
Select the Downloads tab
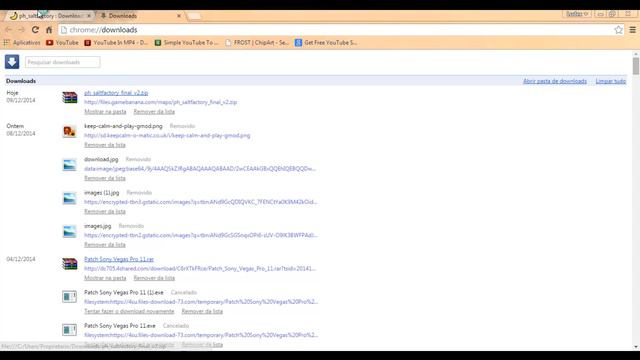click(139, 16)
